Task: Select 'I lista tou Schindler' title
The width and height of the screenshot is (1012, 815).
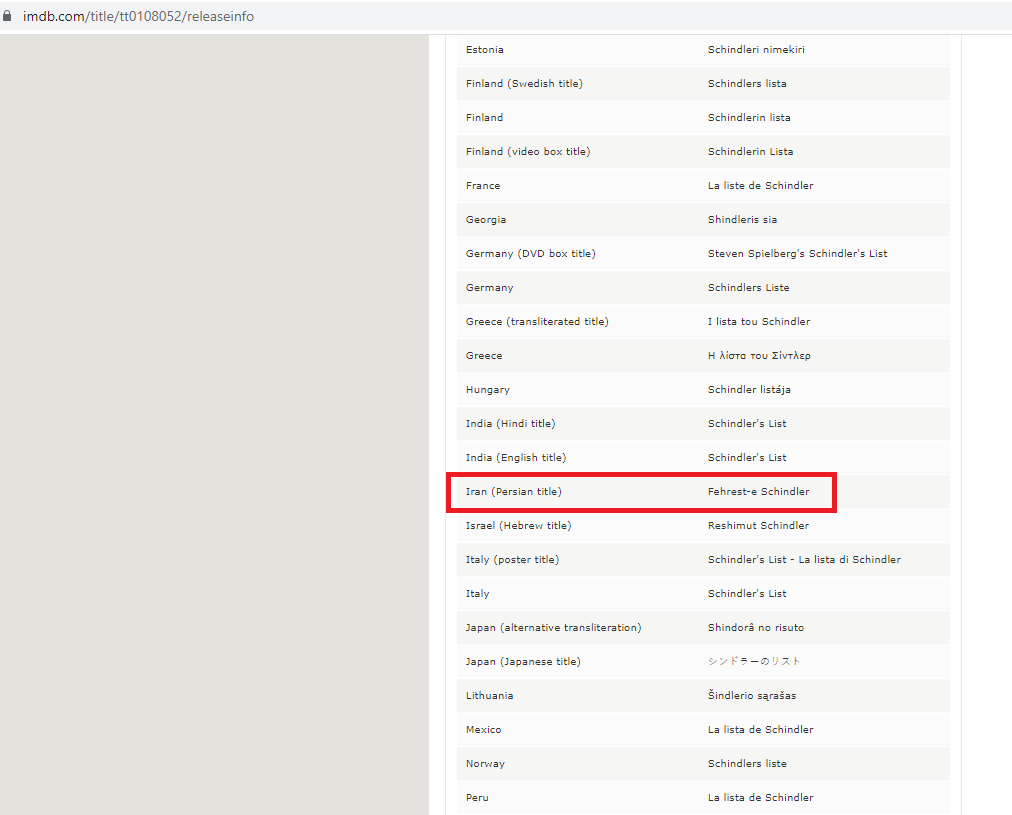Action: (758, 321)
